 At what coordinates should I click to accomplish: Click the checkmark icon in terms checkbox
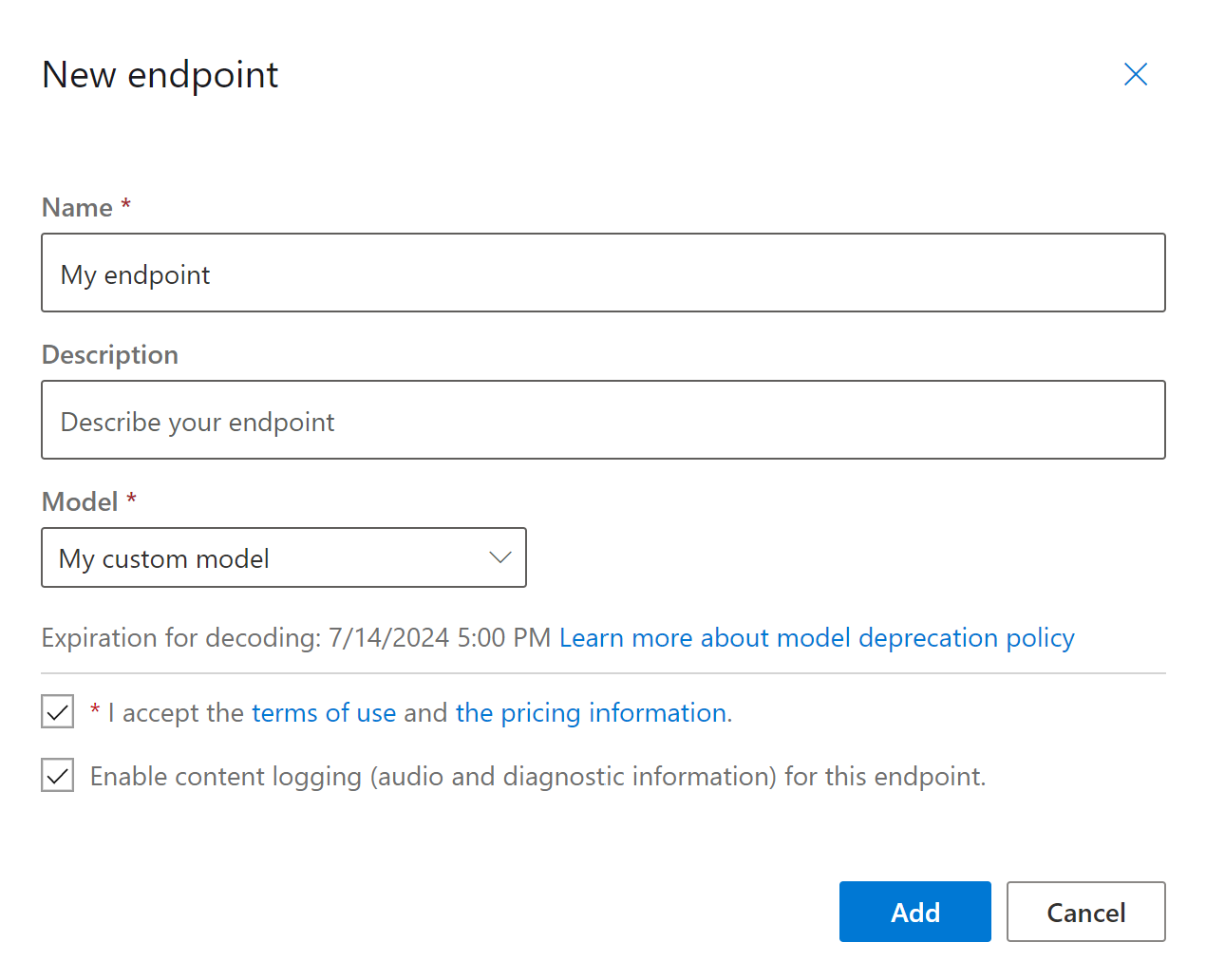pyautogui.click(x=57, y=711)
